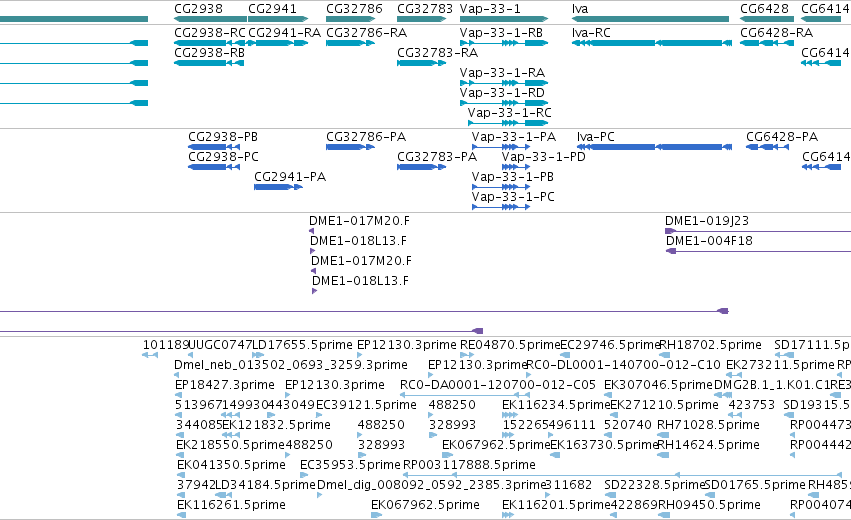Click protein CG2941-PA

coord(290,177)
